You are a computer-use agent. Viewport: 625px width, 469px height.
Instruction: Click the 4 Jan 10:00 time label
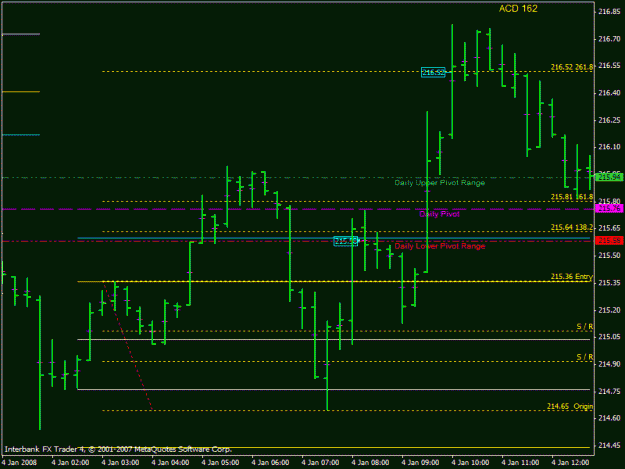470,463
